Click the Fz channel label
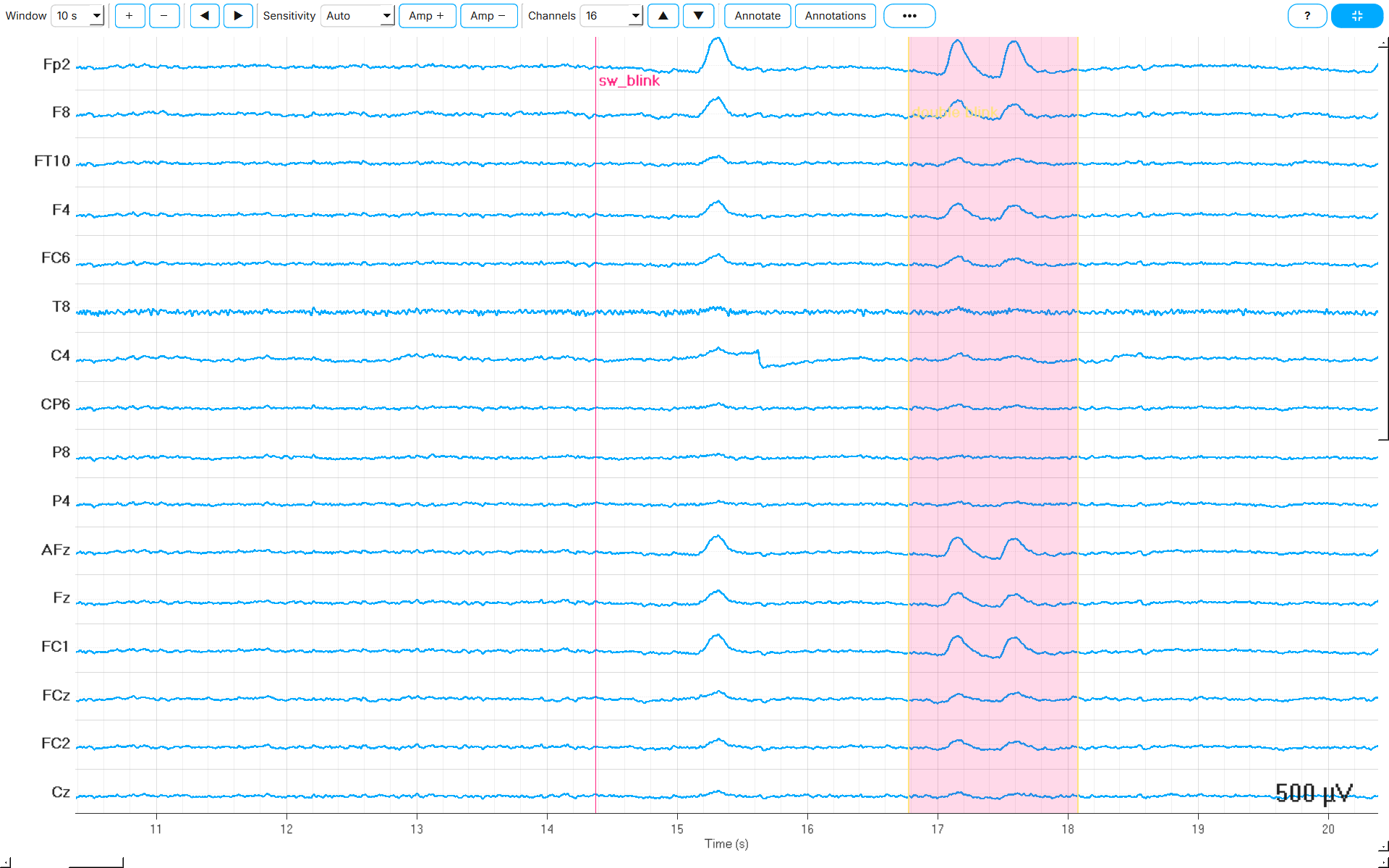The image size is (1389, 868). tap(61, 597)
